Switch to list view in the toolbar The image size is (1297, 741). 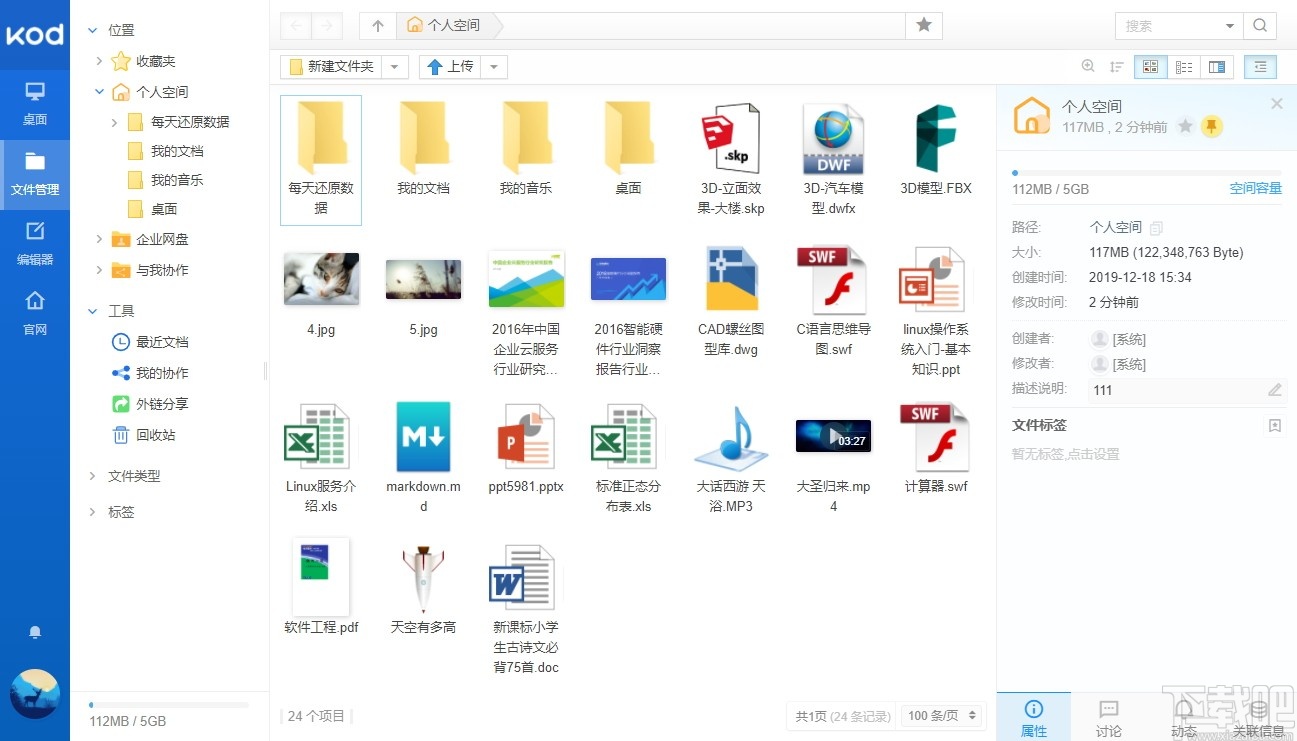1183,66
